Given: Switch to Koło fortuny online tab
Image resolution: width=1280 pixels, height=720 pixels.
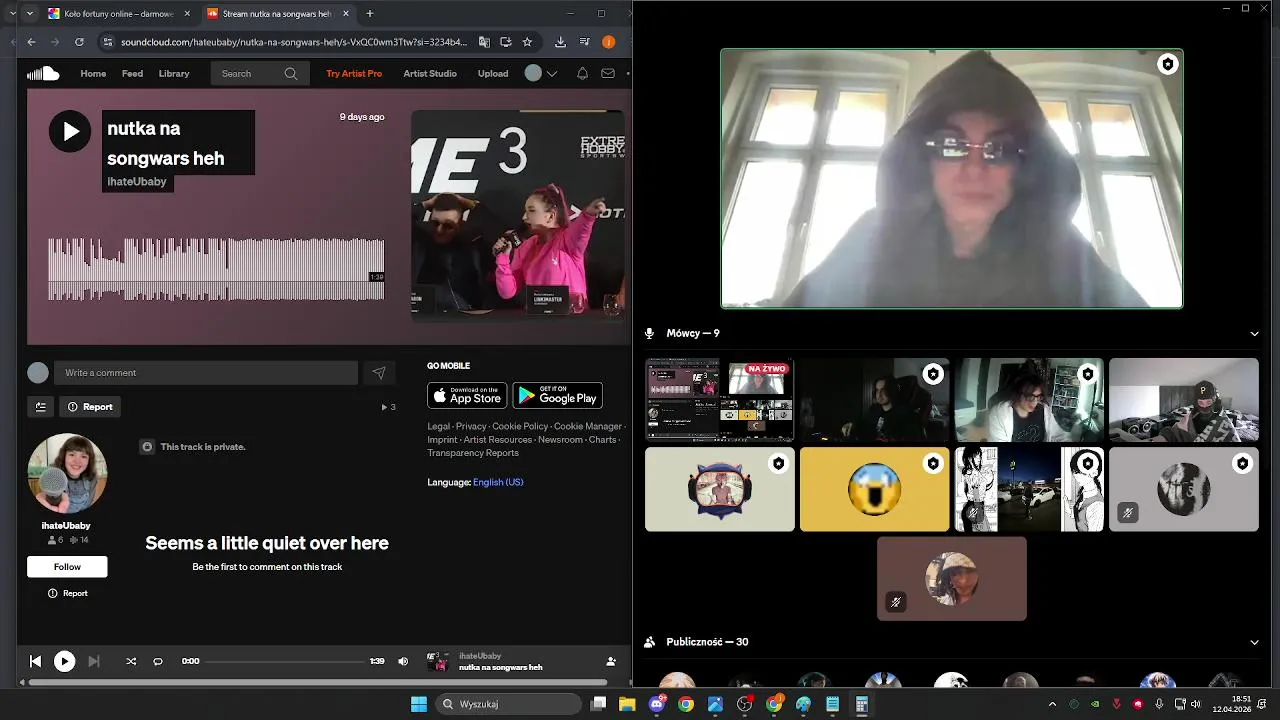Looking at the screenshot, I should point(118,14).
